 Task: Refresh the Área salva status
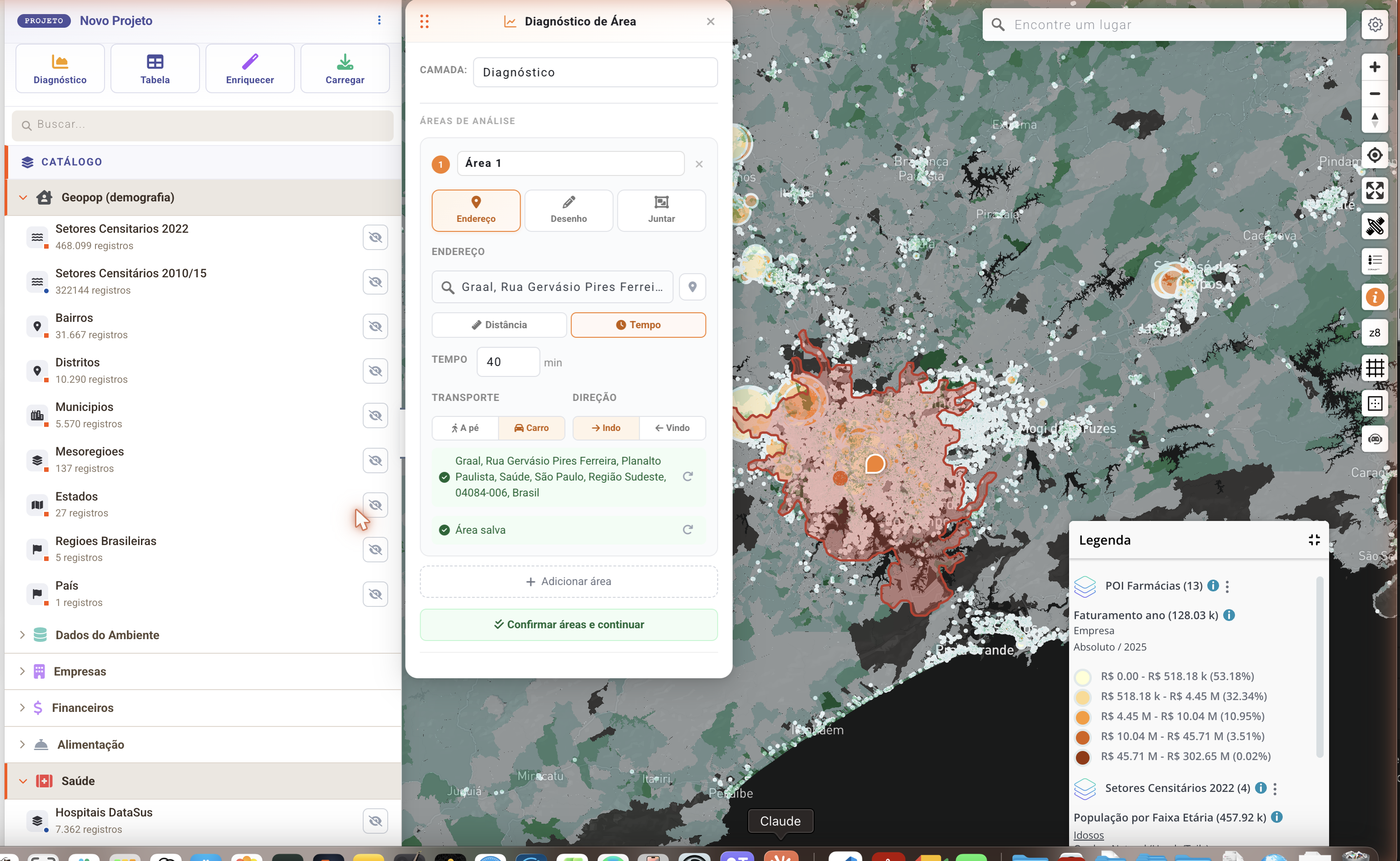pyautogui.click(x=688, y=530)
